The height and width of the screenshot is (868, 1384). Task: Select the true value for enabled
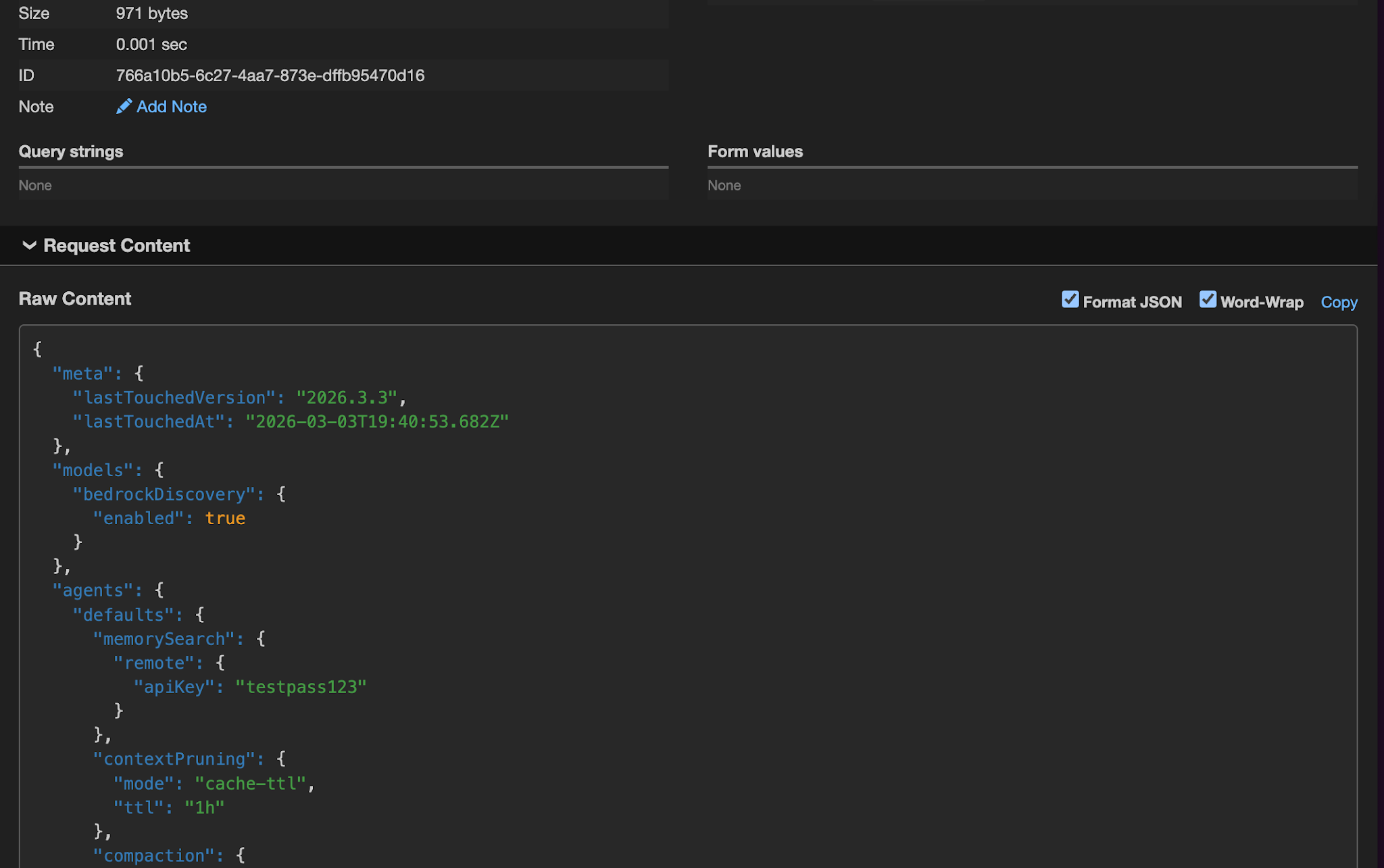(x=225, y=518)
